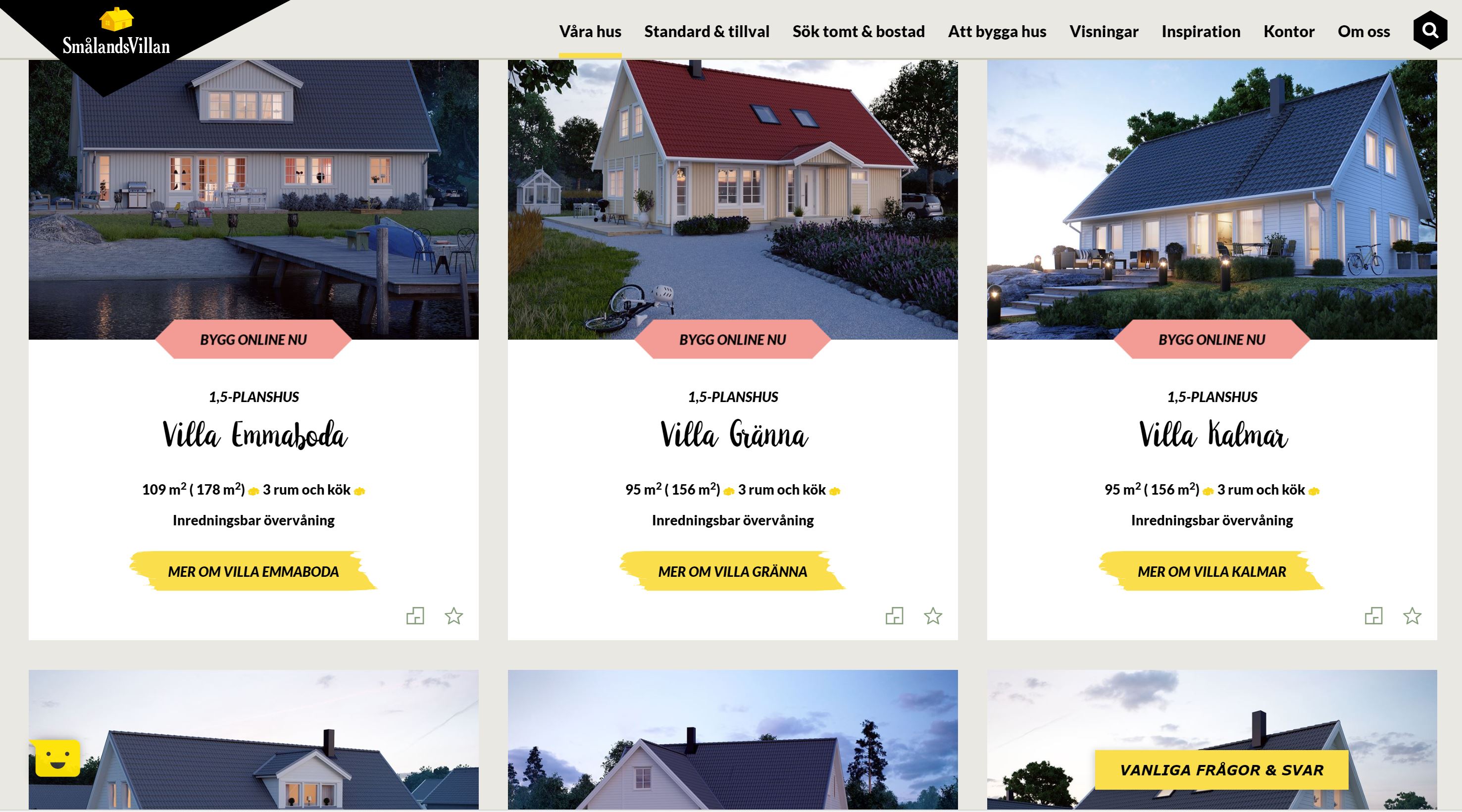Click the bottom-left partially visible house thumbnail
This screenshot has width=1462, height=812.
(x=253, y=742)
